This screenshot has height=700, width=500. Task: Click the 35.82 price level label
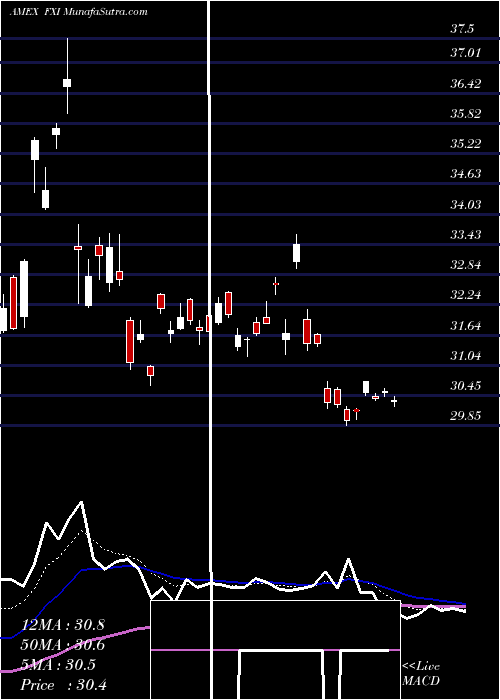(x=465, y=114)
